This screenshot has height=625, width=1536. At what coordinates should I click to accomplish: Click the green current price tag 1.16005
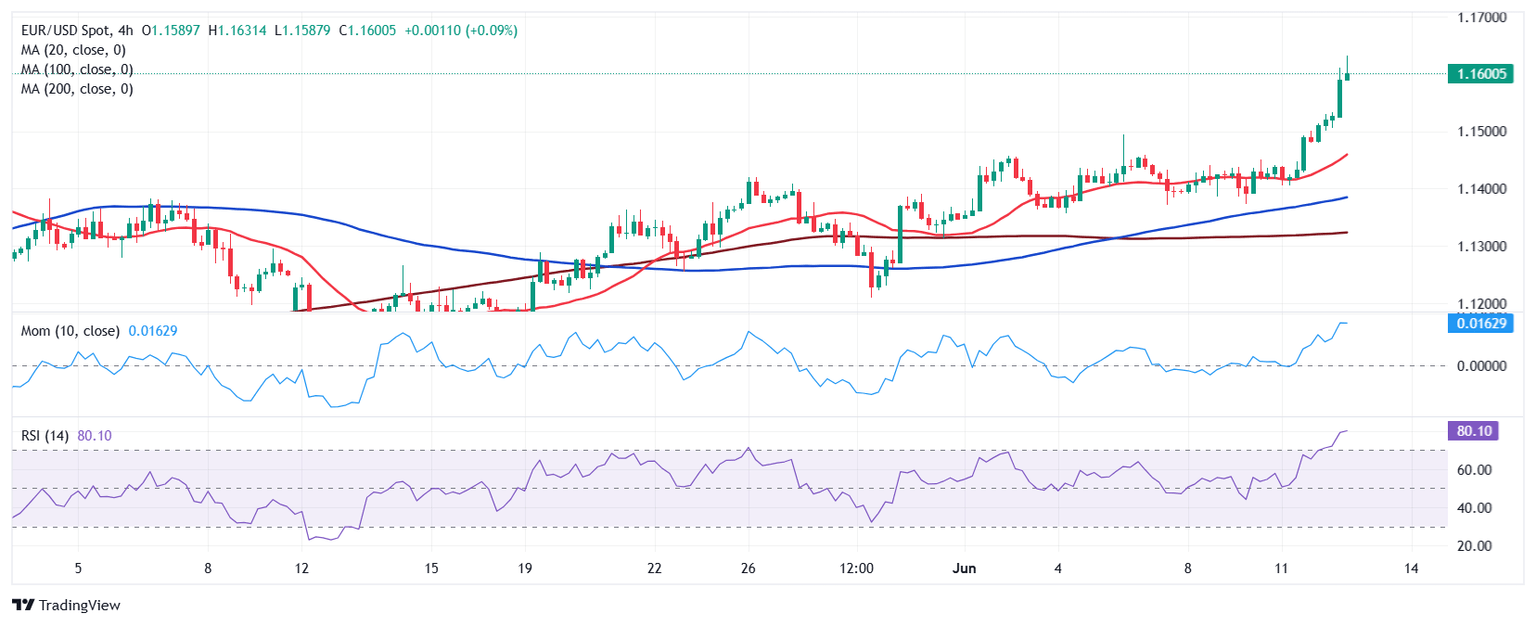click(1479, 73)
